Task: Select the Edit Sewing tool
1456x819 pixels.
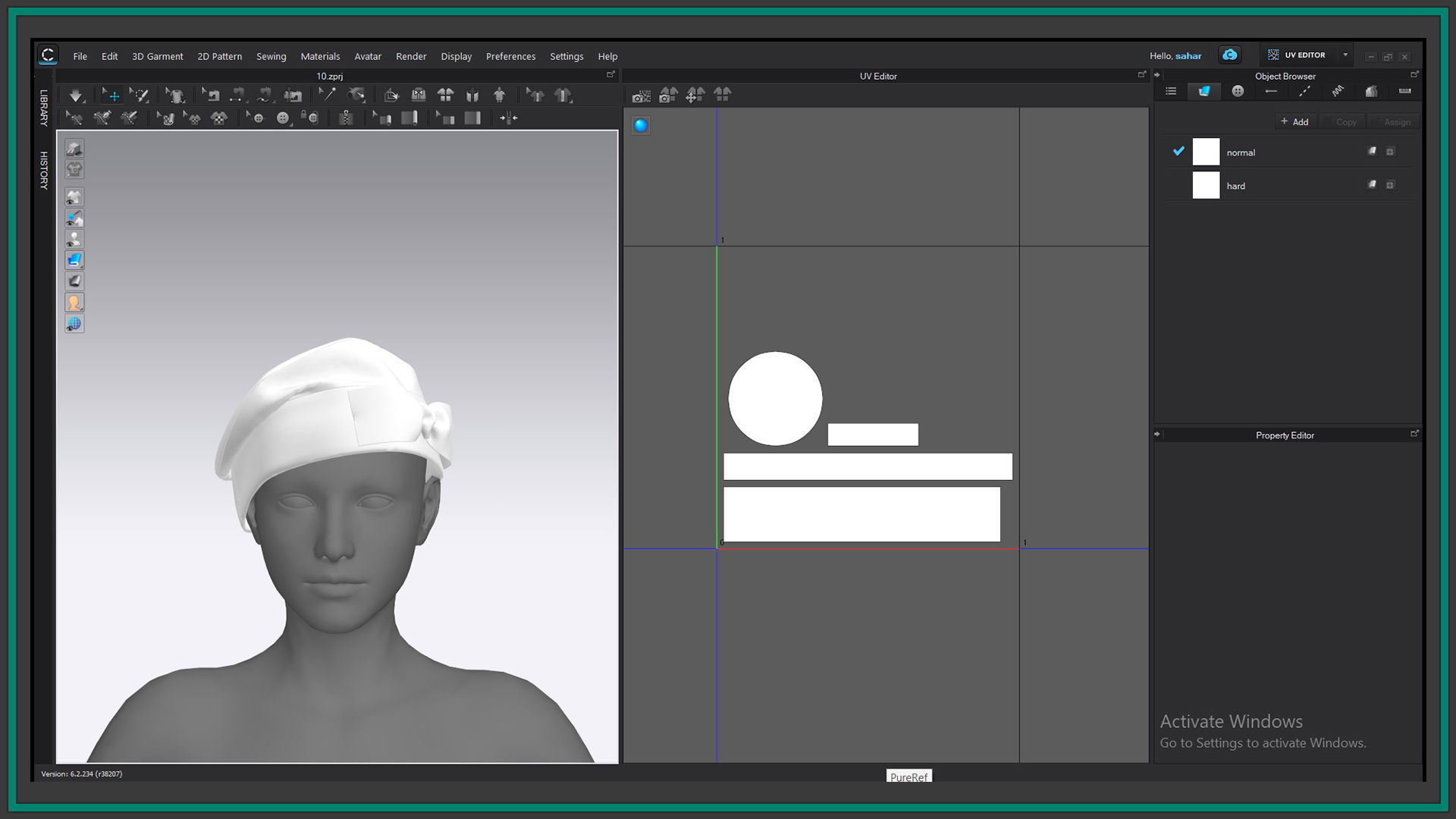Action: [x=212, y=96]
